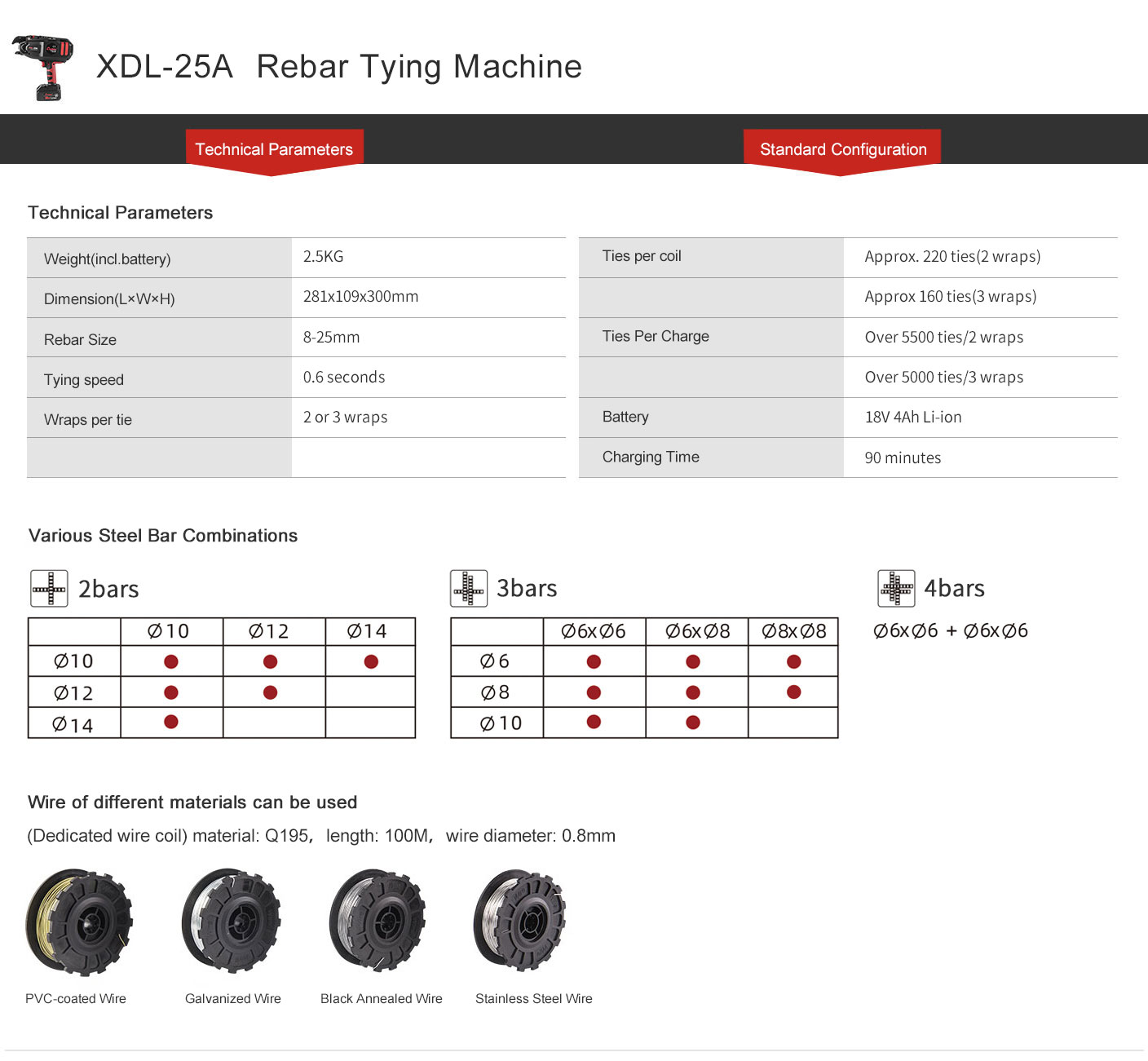Click the 'Ø6xØ6 + Ø6xØ6' 4bars combination

click(x=951, y=630)
